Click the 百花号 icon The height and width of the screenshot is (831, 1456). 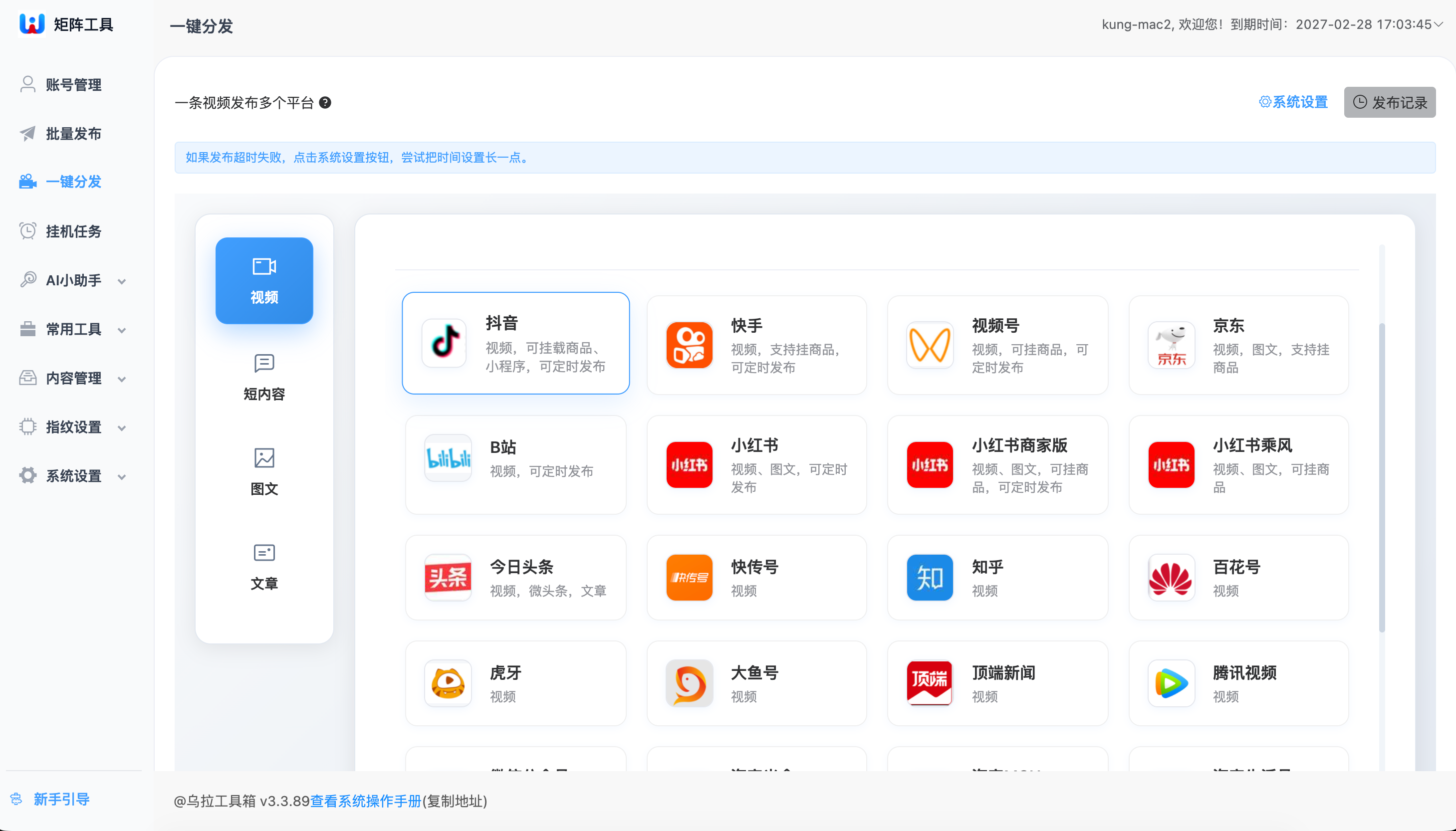[1171, 578]
